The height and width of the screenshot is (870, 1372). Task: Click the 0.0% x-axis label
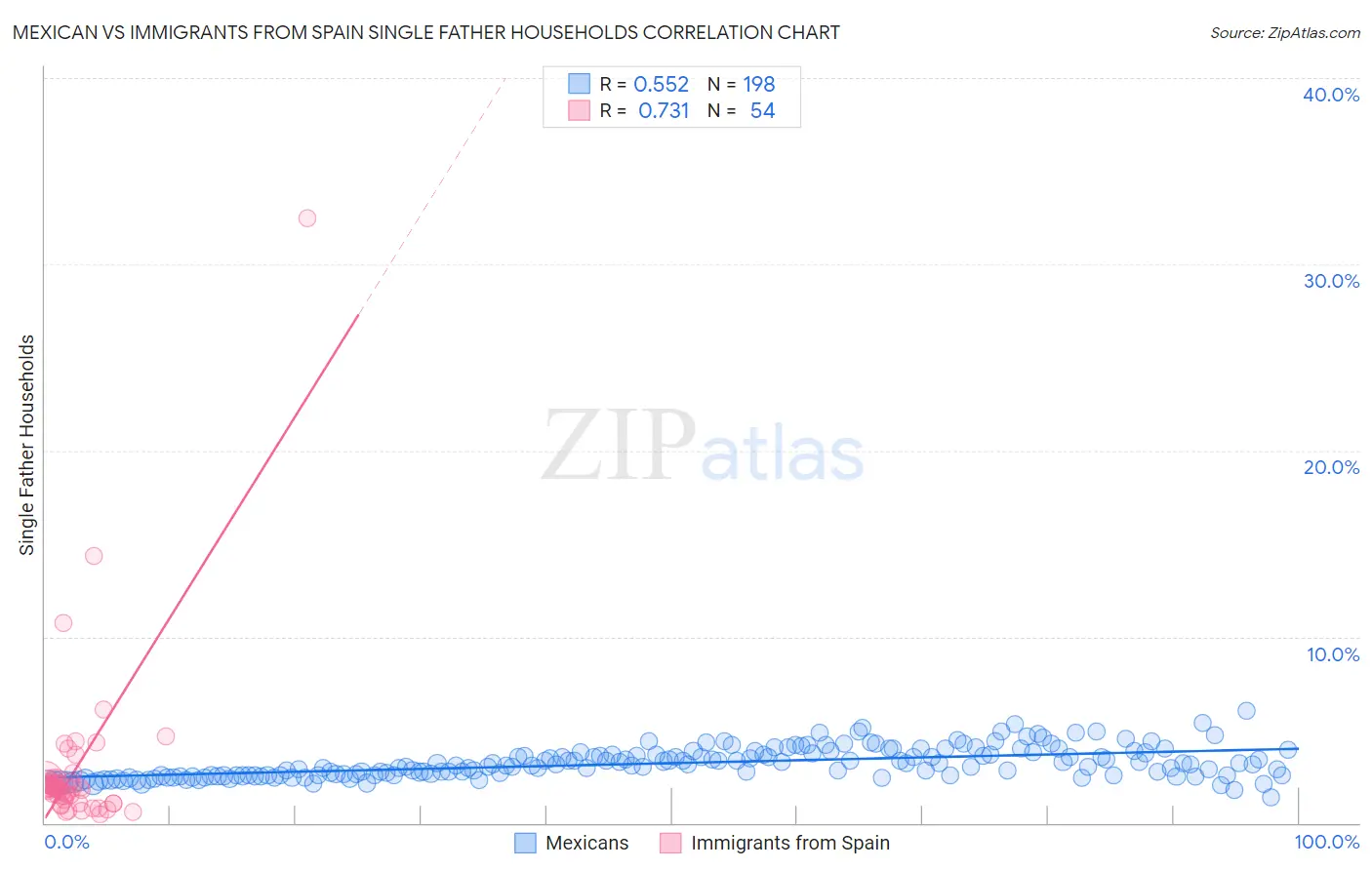coord(66,842)
